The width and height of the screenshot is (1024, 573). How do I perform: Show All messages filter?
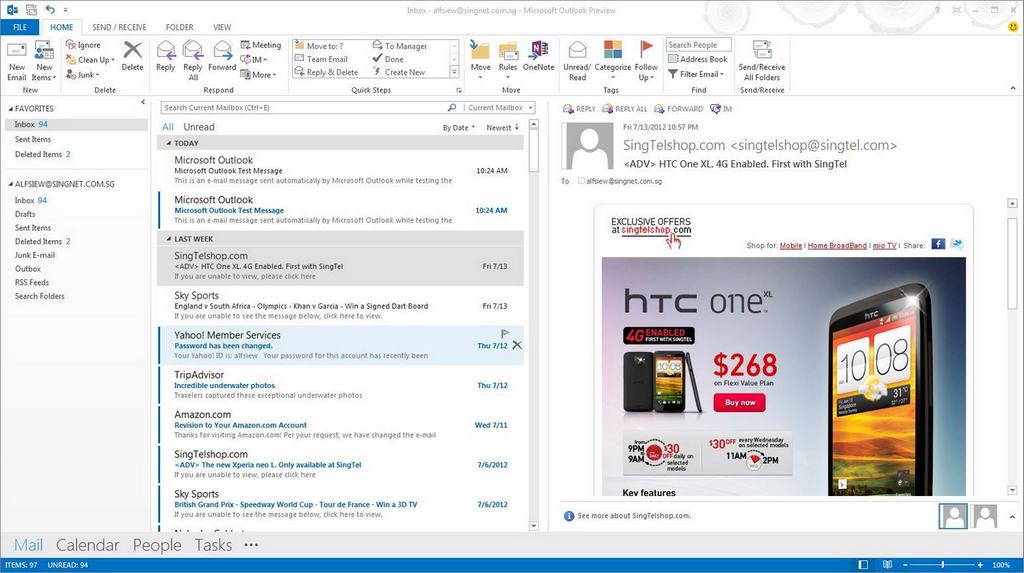168,127
